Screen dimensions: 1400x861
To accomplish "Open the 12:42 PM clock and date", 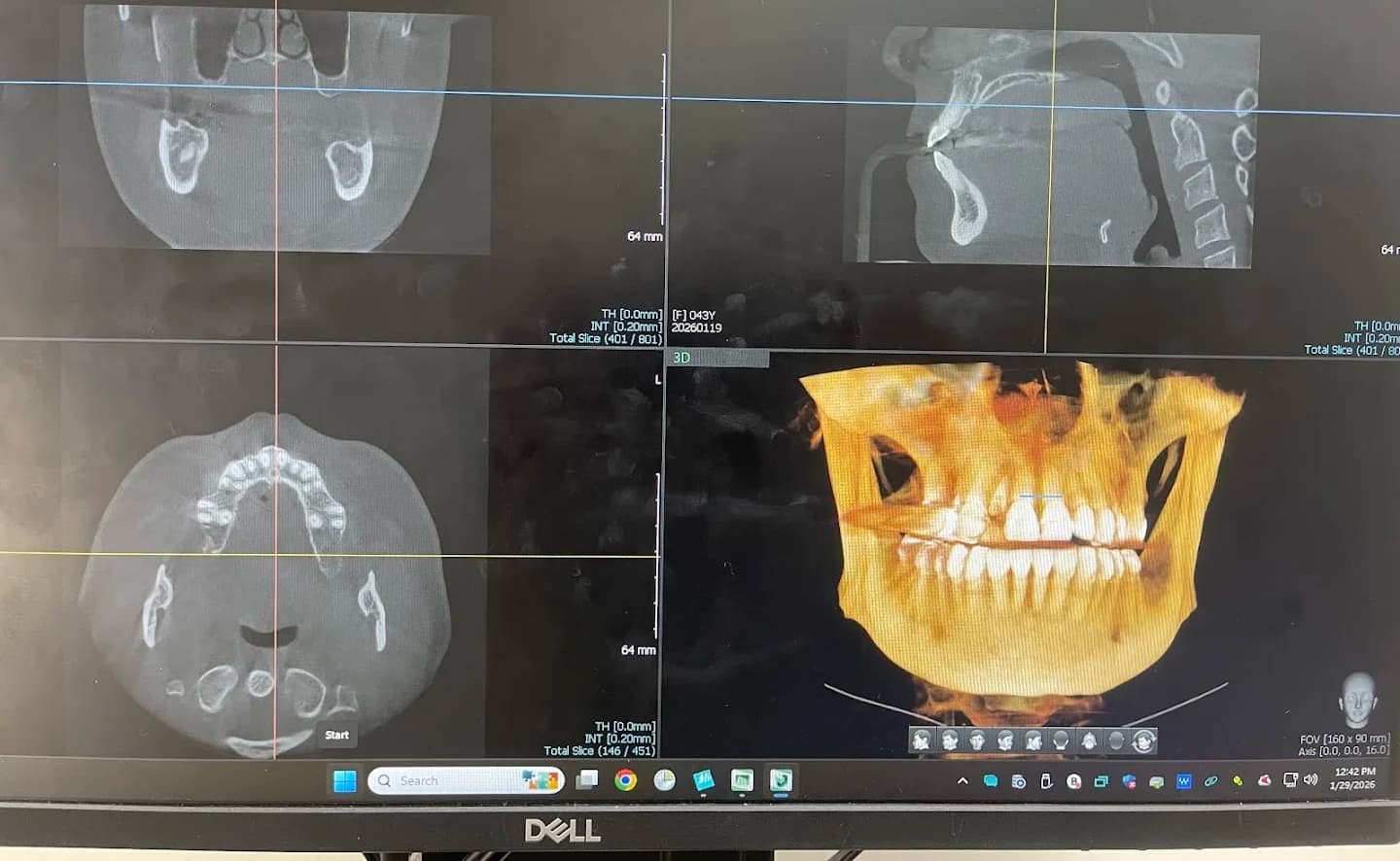I will (x=1354, y=778).
